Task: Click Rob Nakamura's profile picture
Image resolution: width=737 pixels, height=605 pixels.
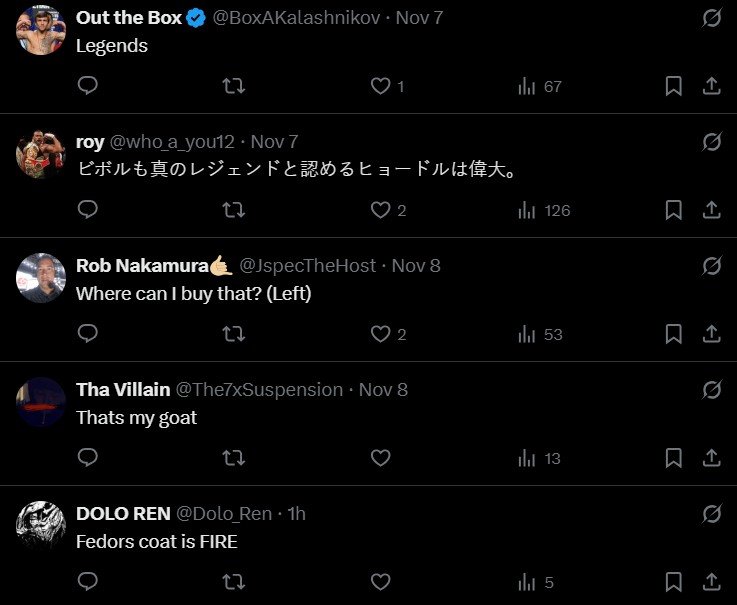Action: pos(41,277)
